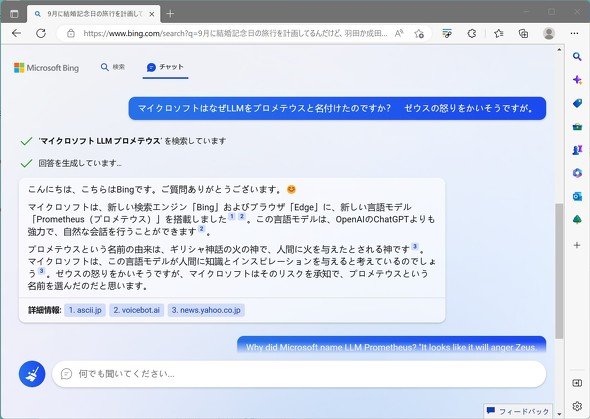This screenshot has width=590, height=419.
Task: Add sidebar app with plus icon
Action: [577, 245]
